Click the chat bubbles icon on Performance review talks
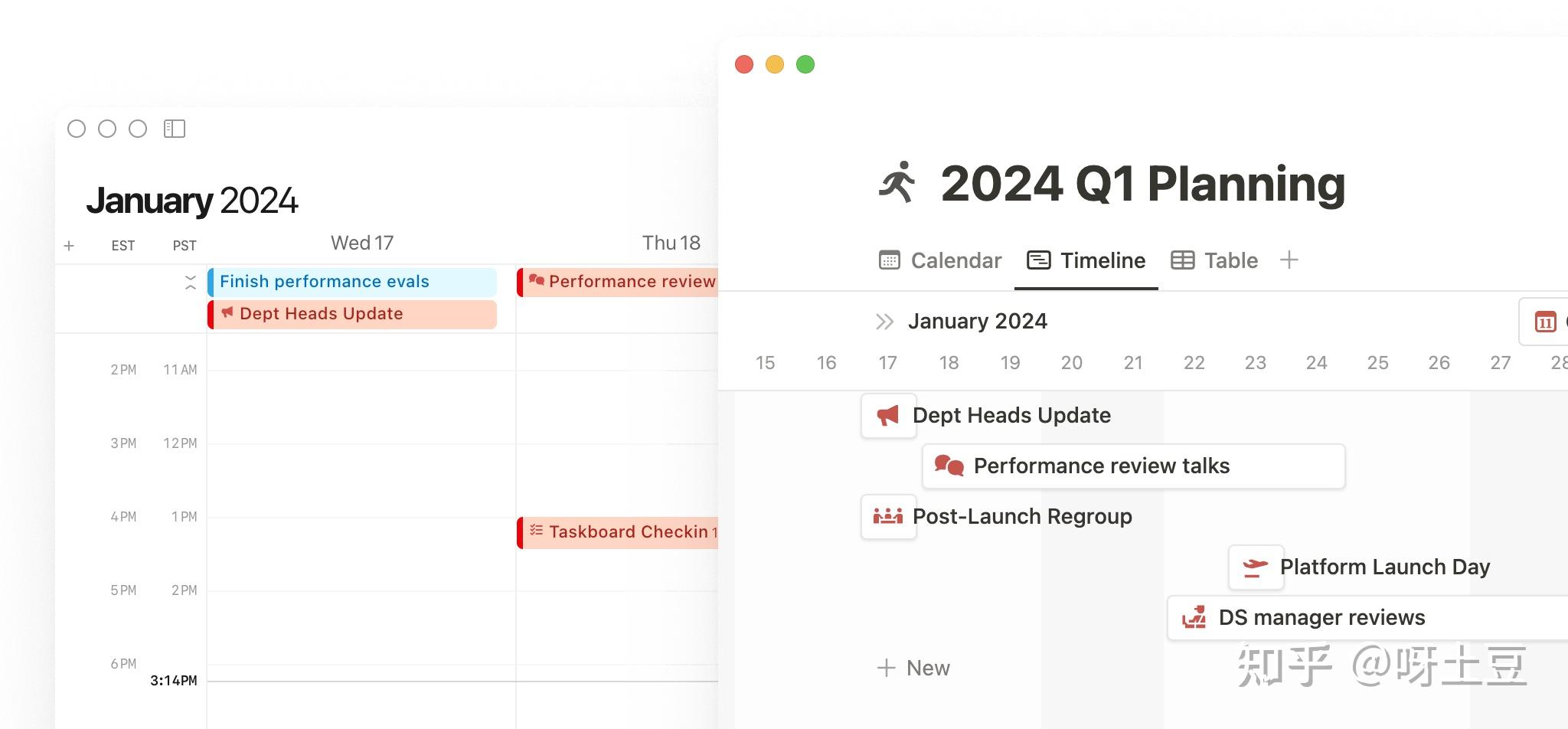Image resolution: width=1568 pixels, height=729 pixels. point(949,465)
